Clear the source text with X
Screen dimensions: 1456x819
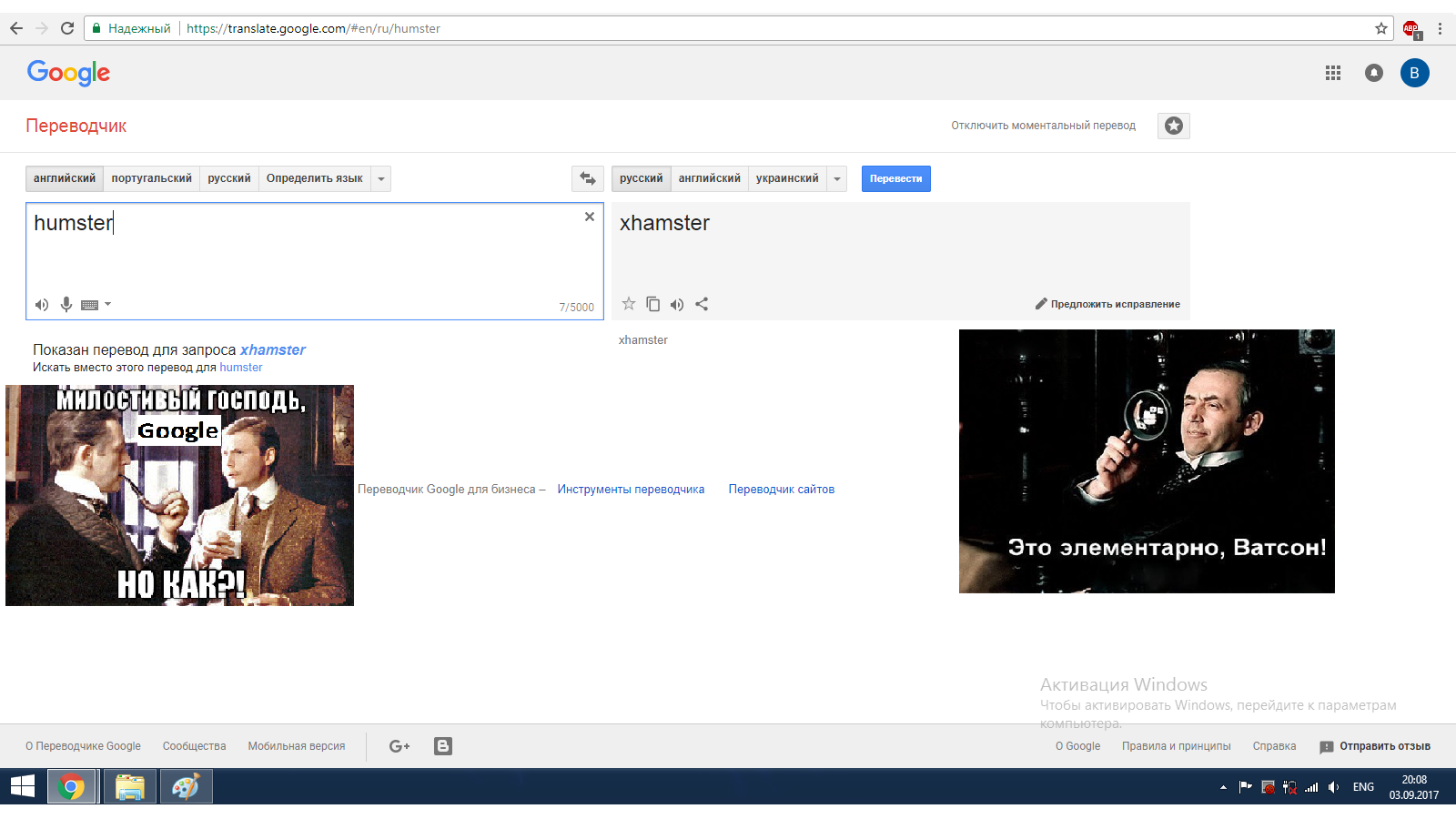(x=590, y=217)
